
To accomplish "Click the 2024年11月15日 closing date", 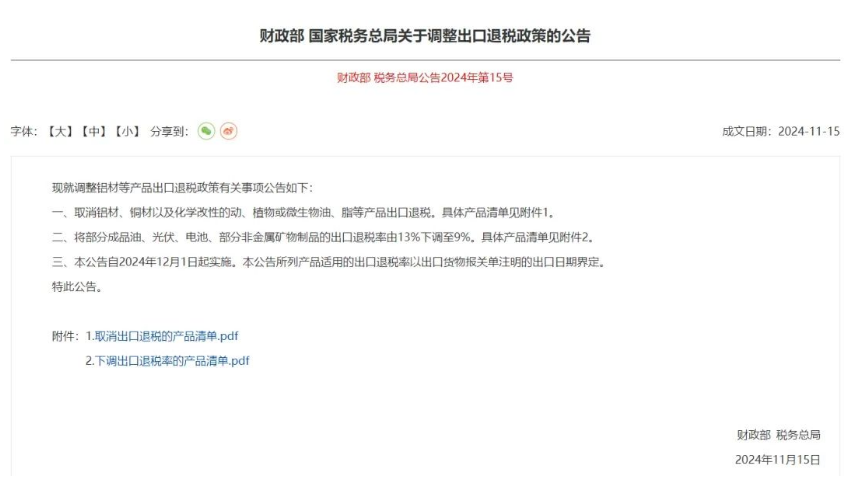I will pos(778,460).
